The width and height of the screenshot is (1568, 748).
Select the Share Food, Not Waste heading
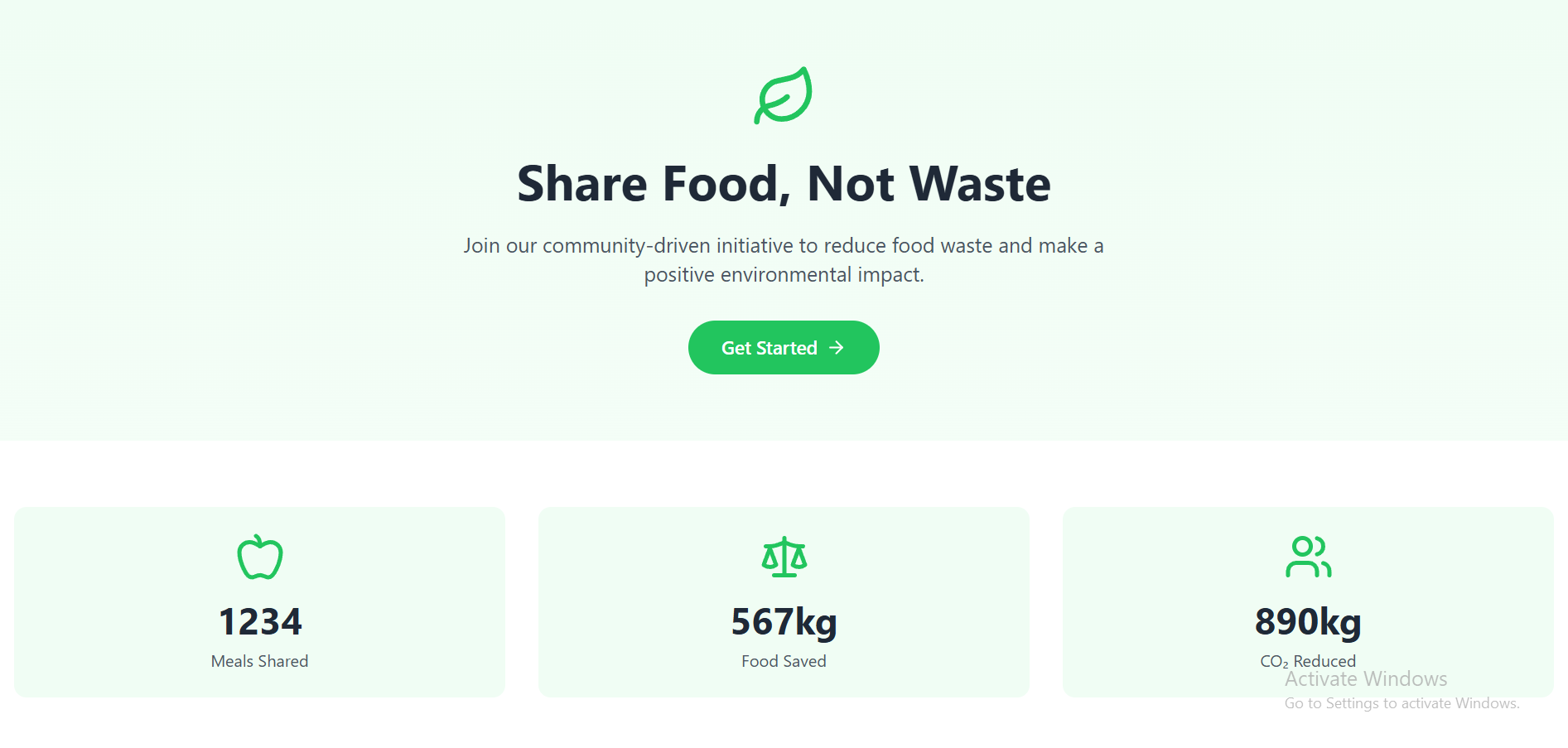[x=784, y=183]
